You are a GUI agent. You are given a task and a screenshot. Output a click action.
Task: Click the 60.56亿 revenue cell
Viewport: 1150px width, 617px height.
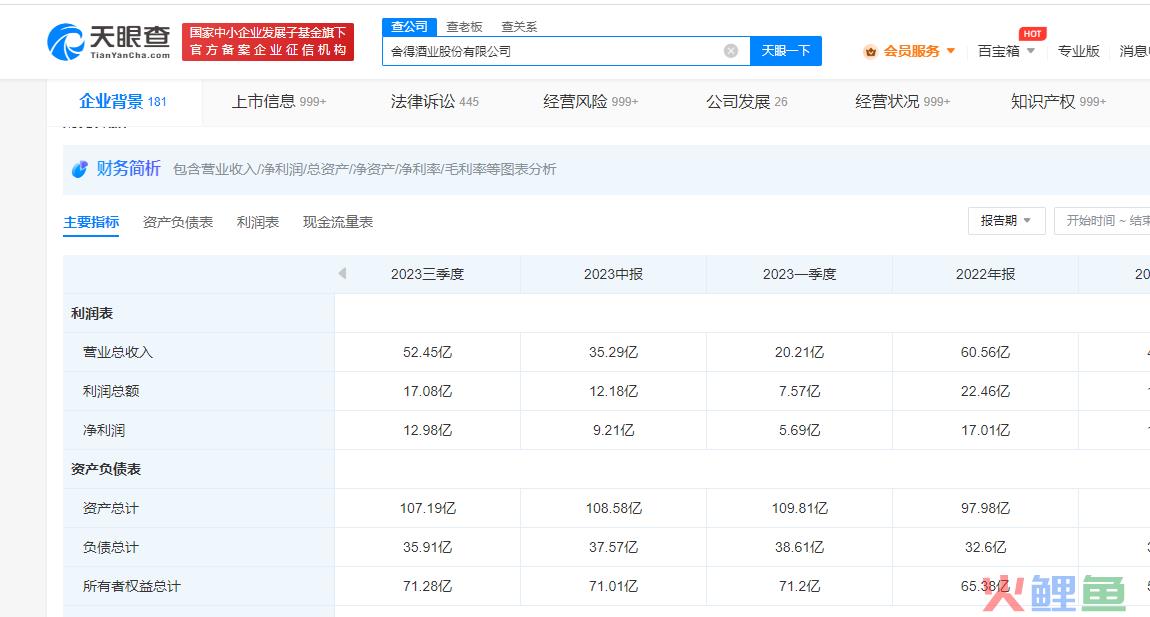coord(985,352)
